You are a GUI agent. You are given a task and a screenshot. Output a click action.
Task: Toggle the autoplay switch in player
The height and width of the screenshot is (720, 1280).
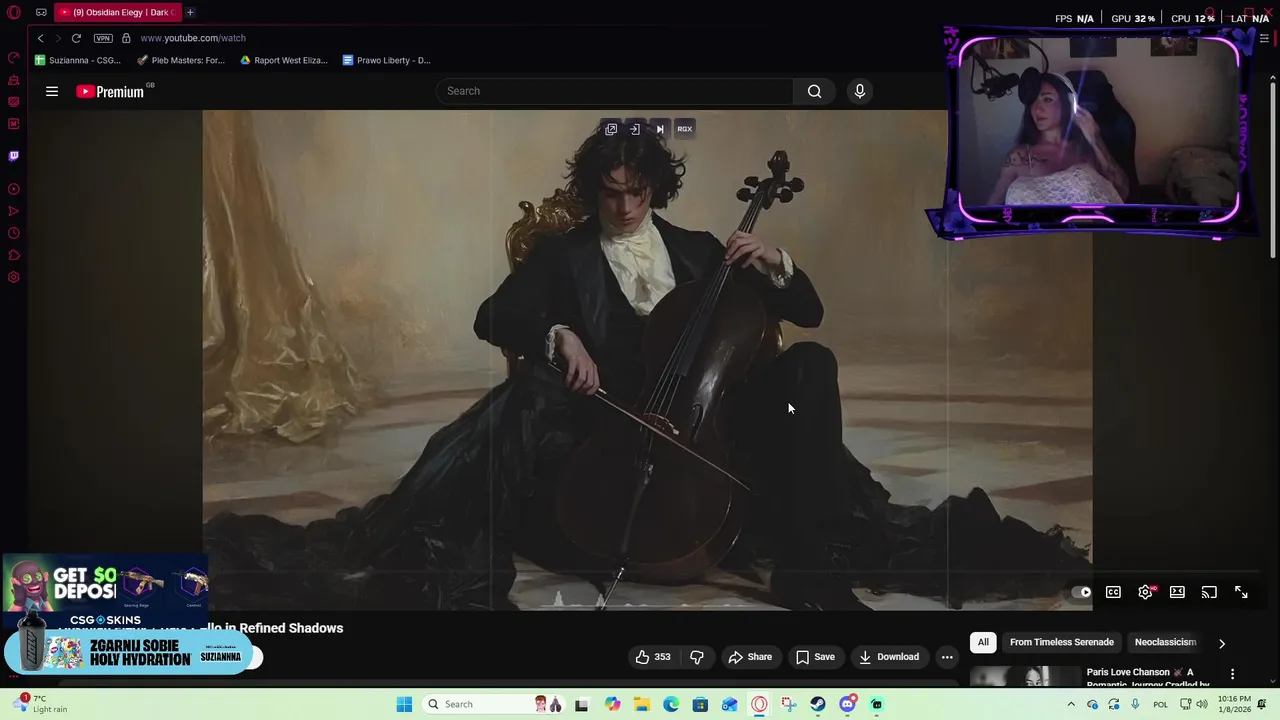click(x=1081, y=592)
